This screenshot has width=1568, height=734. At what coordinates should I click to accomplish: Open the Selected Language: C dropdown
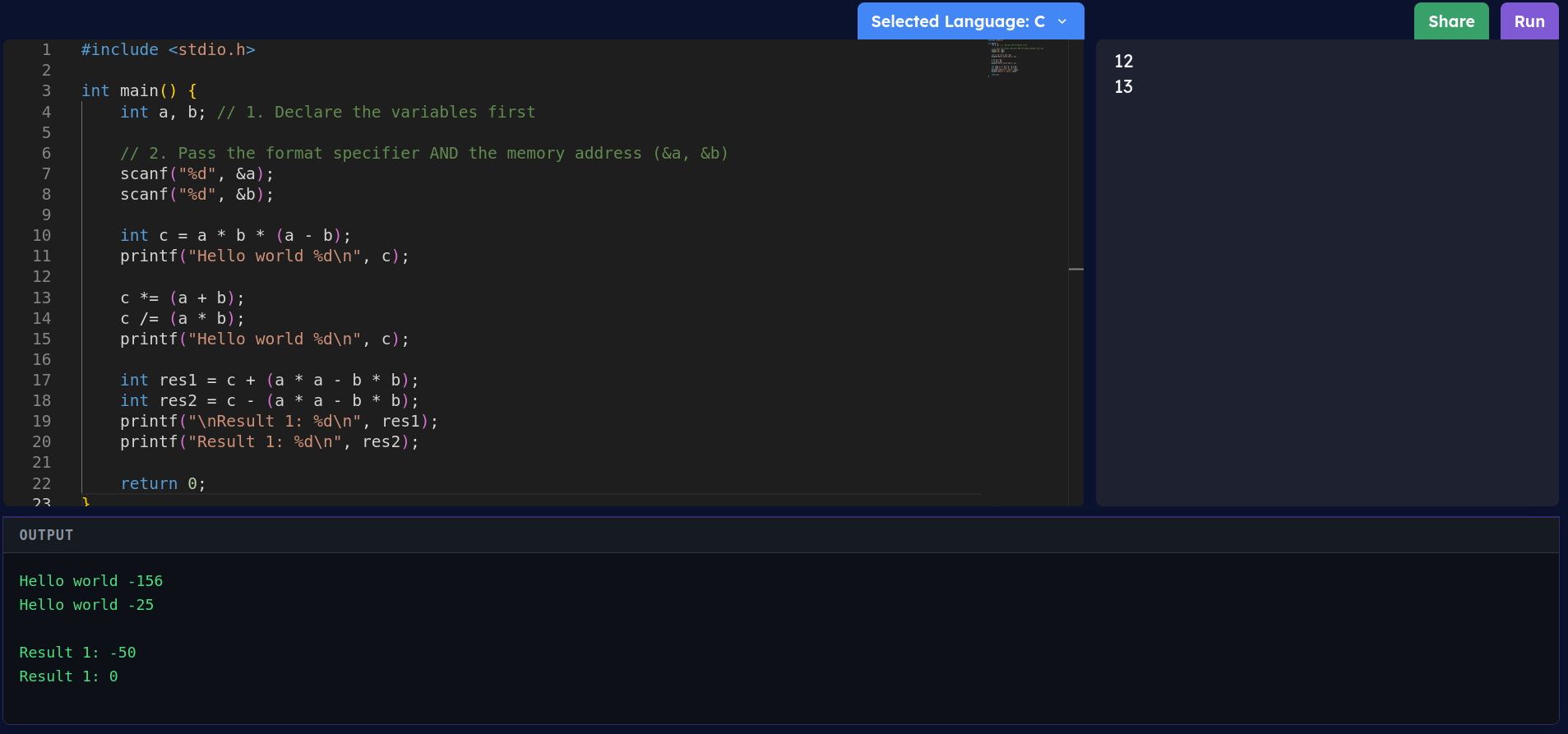(x=970, y=21)
